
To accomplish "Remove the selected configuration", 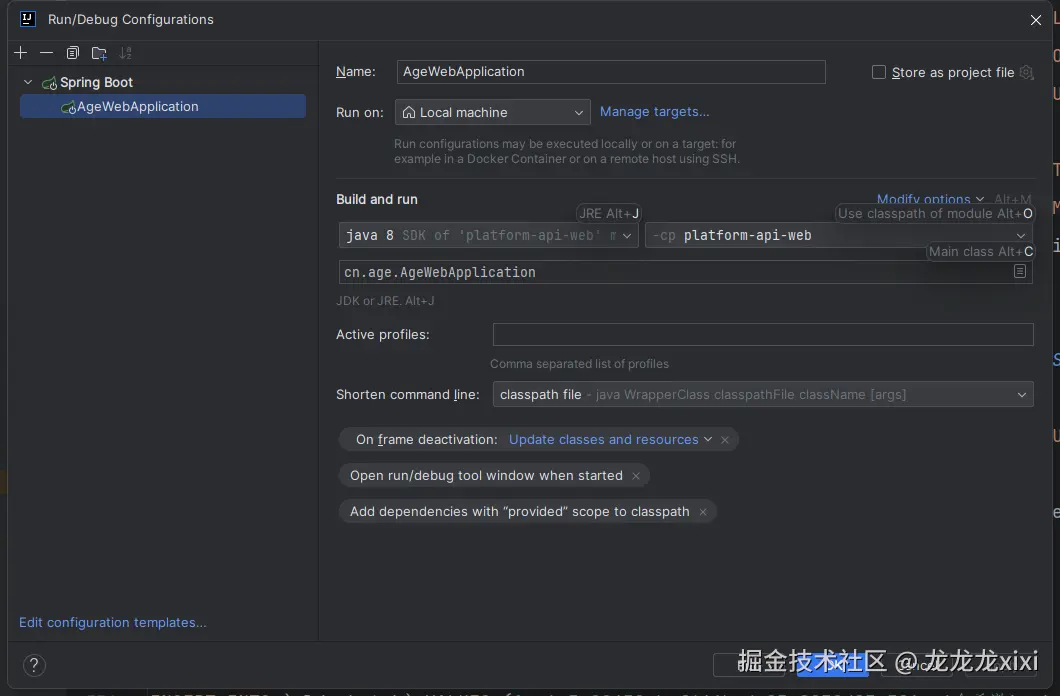I will pos(46,53).
